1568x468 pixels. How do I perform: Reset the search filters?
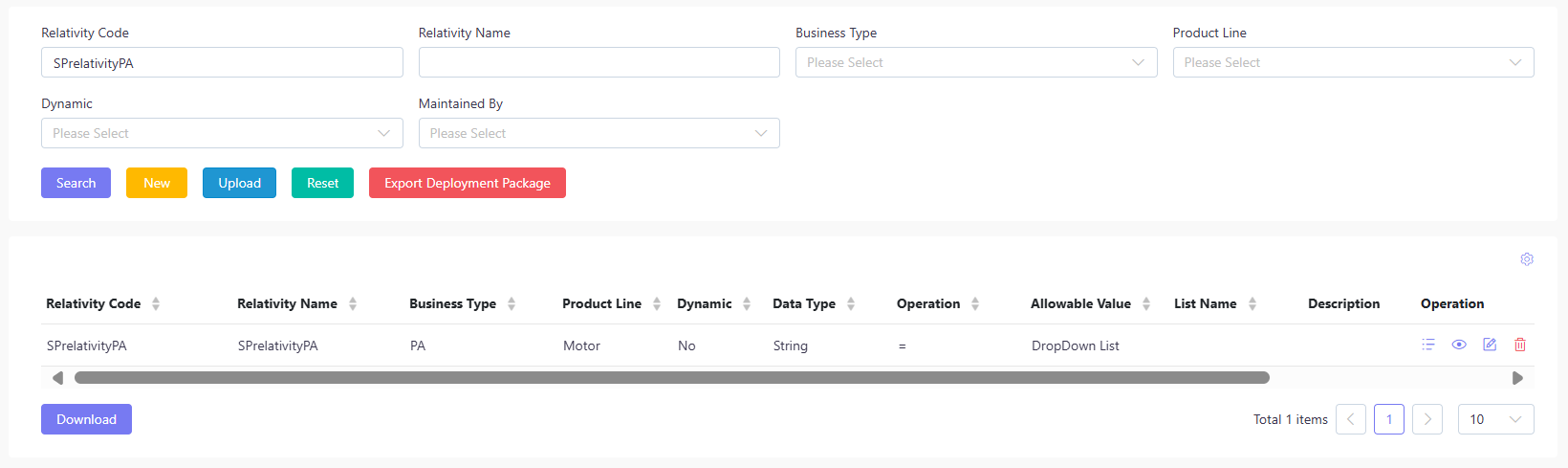coord(322,183)
